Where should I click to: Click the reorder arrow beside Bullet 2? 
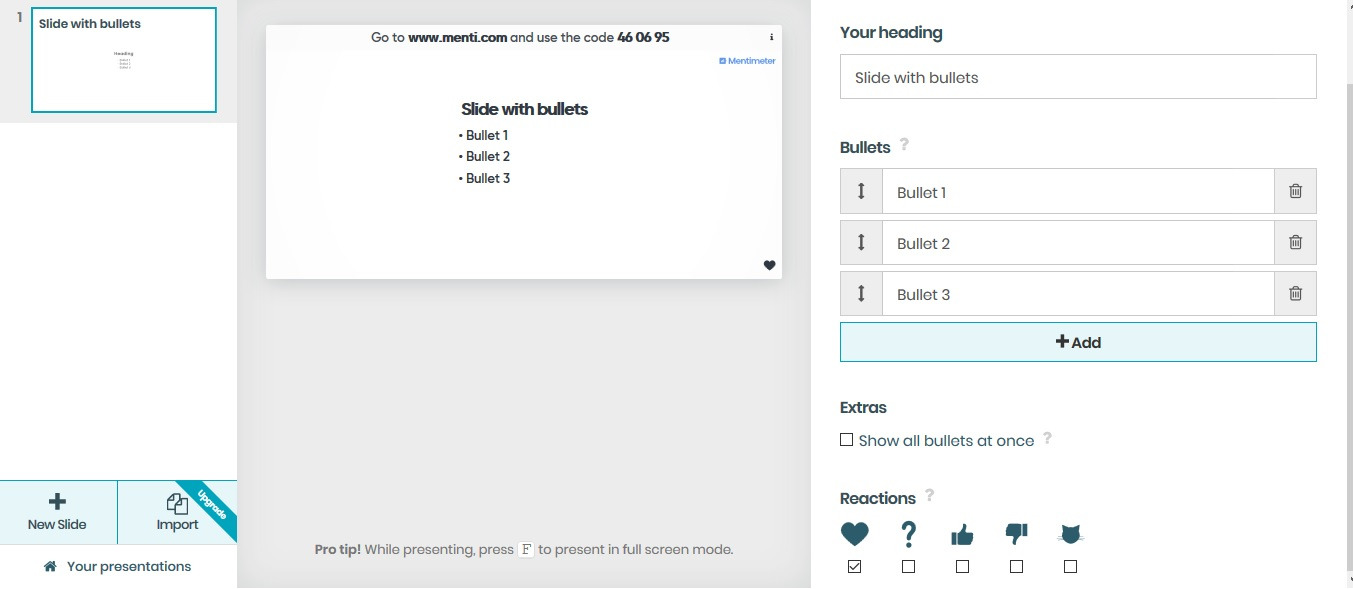coord(861,242)
